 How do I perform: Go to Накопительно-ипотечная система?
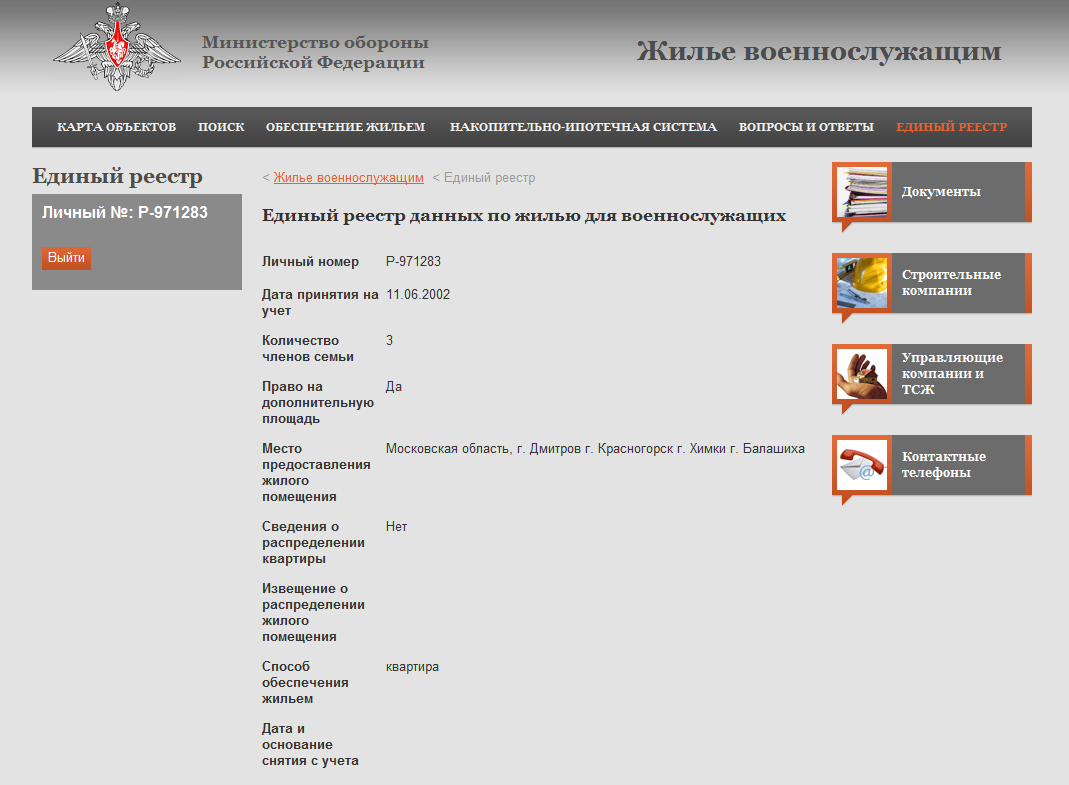(583, 127)
